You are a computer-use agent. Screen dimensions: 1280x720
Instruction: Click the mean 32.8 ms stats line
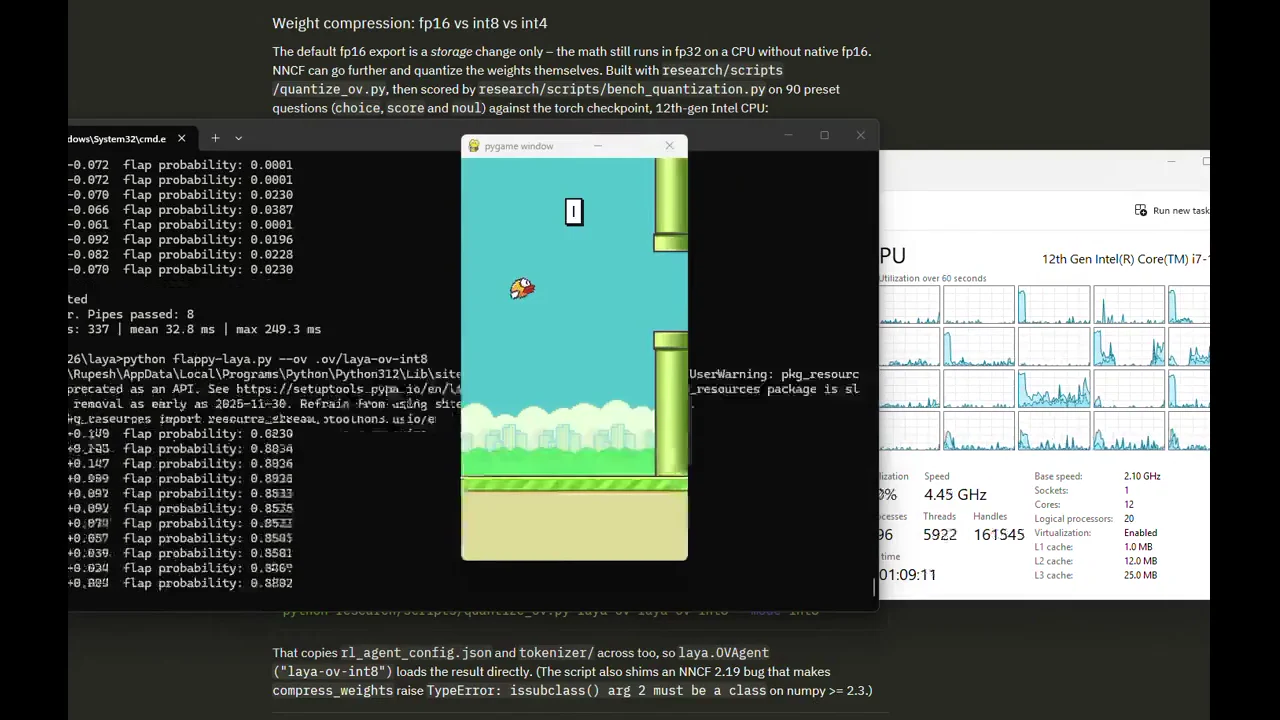pyautogui.click(x=195, y=329)
